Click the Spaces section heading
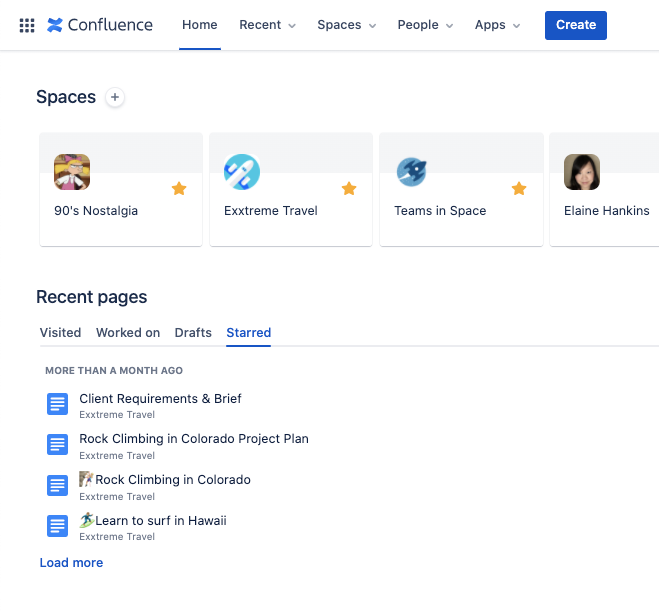Screen dimensions: 659x612 point(66,97)
